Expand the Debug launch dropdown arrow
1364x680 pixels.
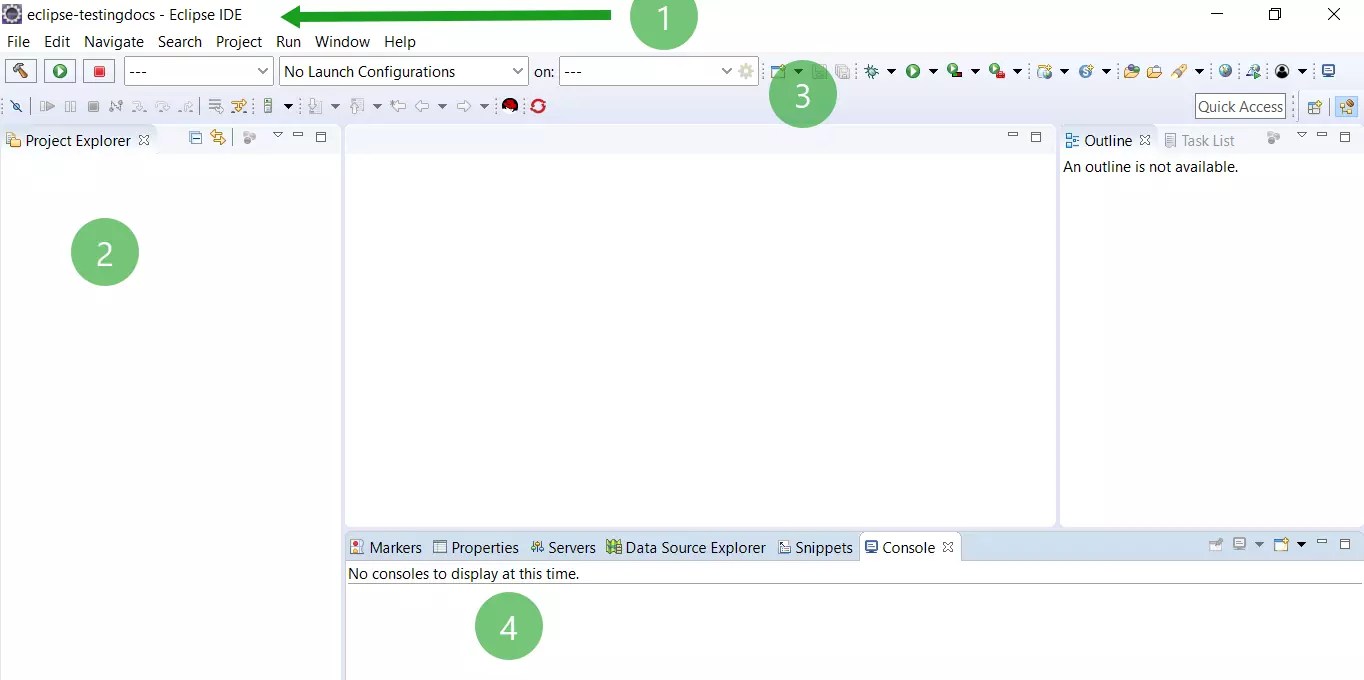tap(891, 71)
